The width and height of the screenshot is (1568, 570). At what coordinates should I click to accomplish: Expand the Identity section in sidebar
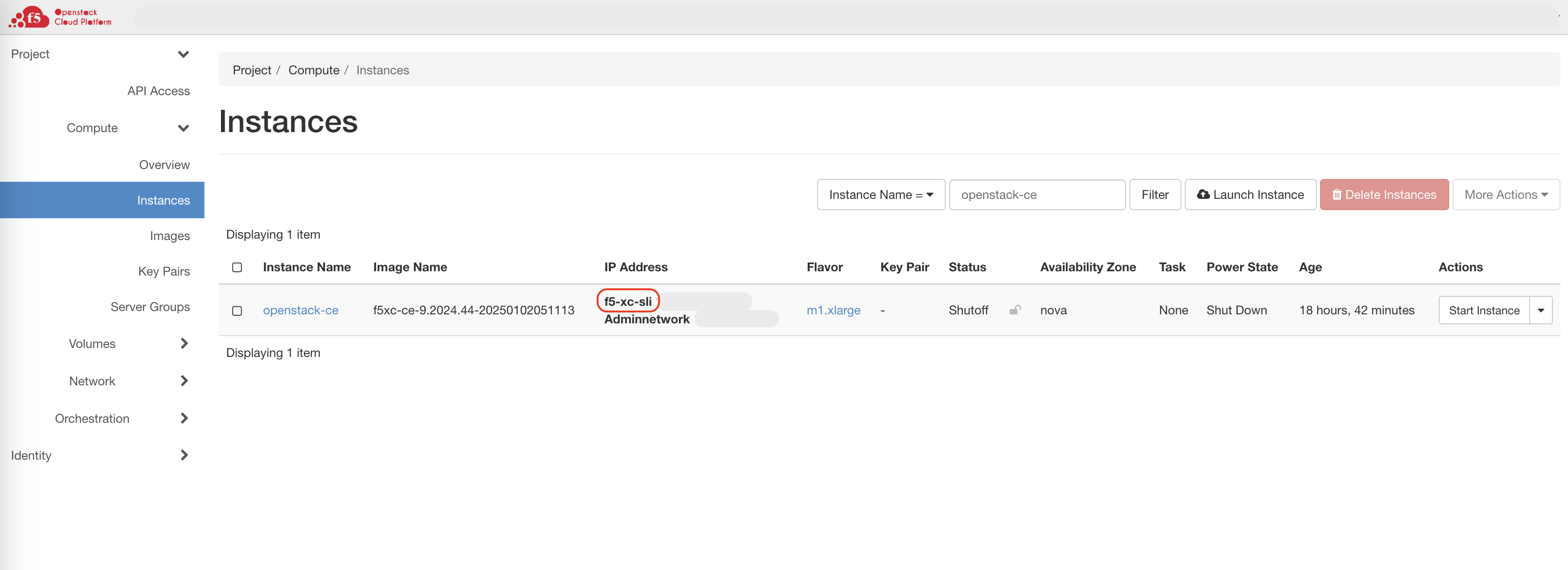(x=183, y=455)
